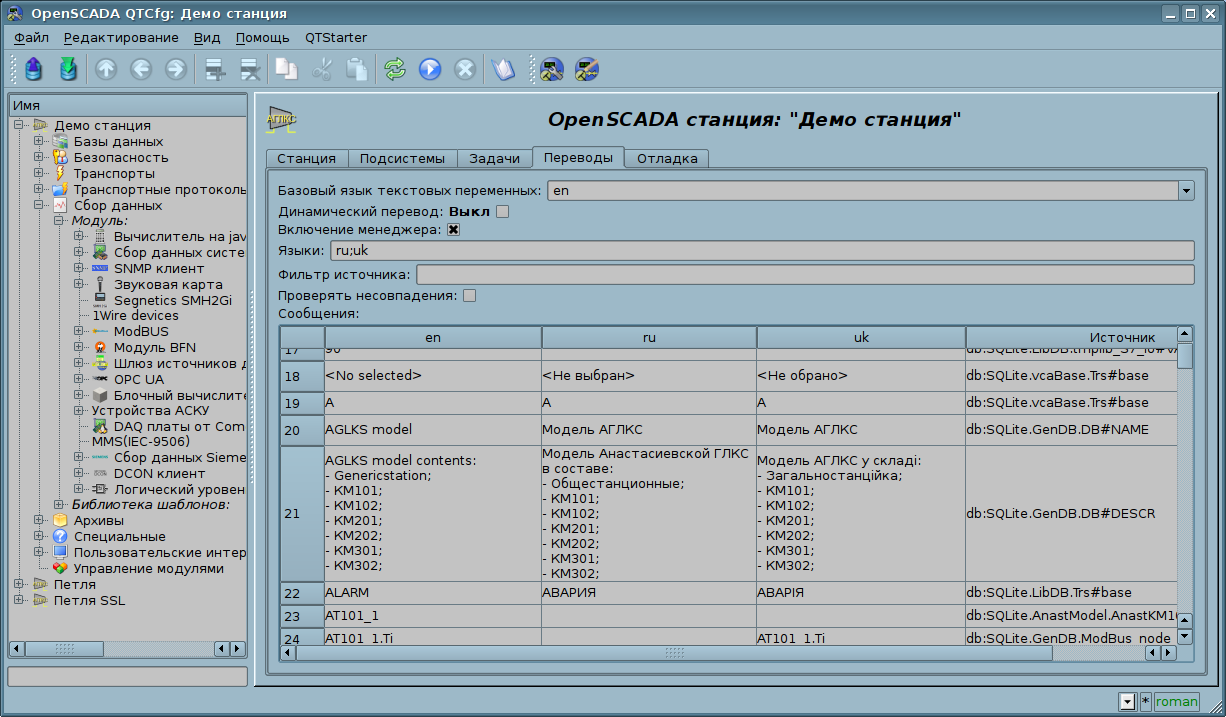Open the base language dropdown
Viewport: 1226px width, 717px height.
coord(1186,190)
